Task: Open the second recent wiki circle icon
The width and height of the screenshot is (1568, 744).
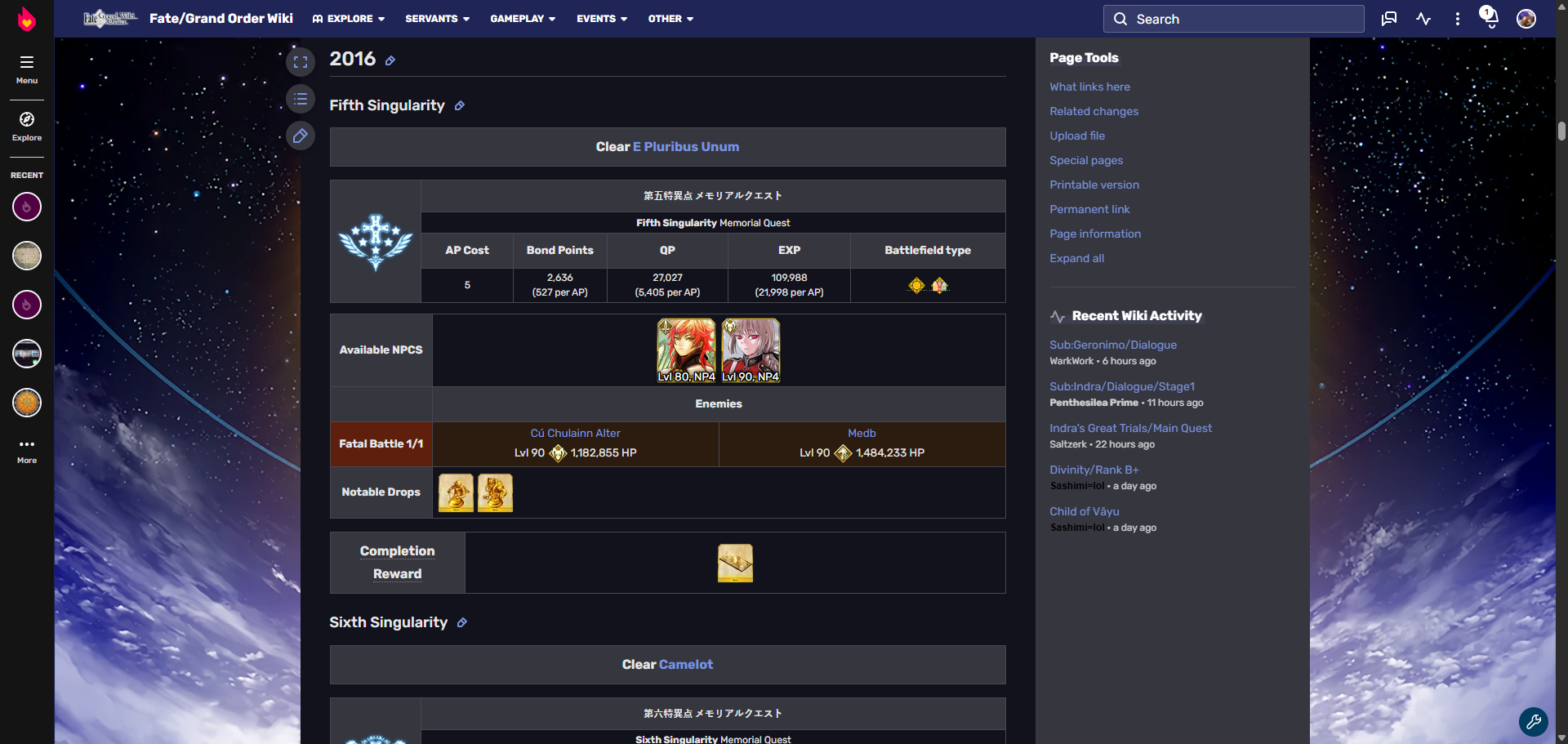Action: (27, 256)
